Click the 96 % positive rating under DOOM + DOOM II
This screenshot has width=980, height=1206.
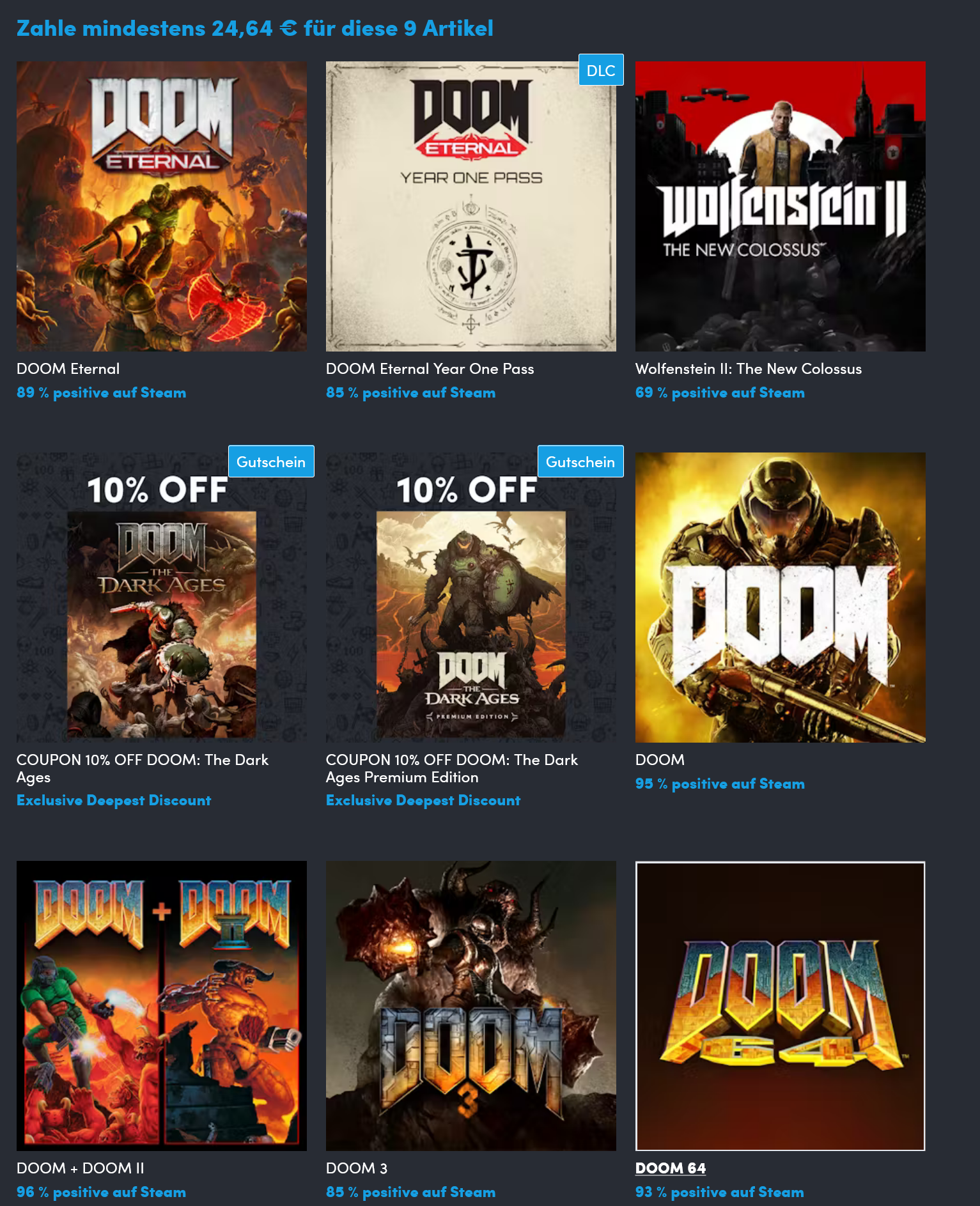[x=102, y=1192]
